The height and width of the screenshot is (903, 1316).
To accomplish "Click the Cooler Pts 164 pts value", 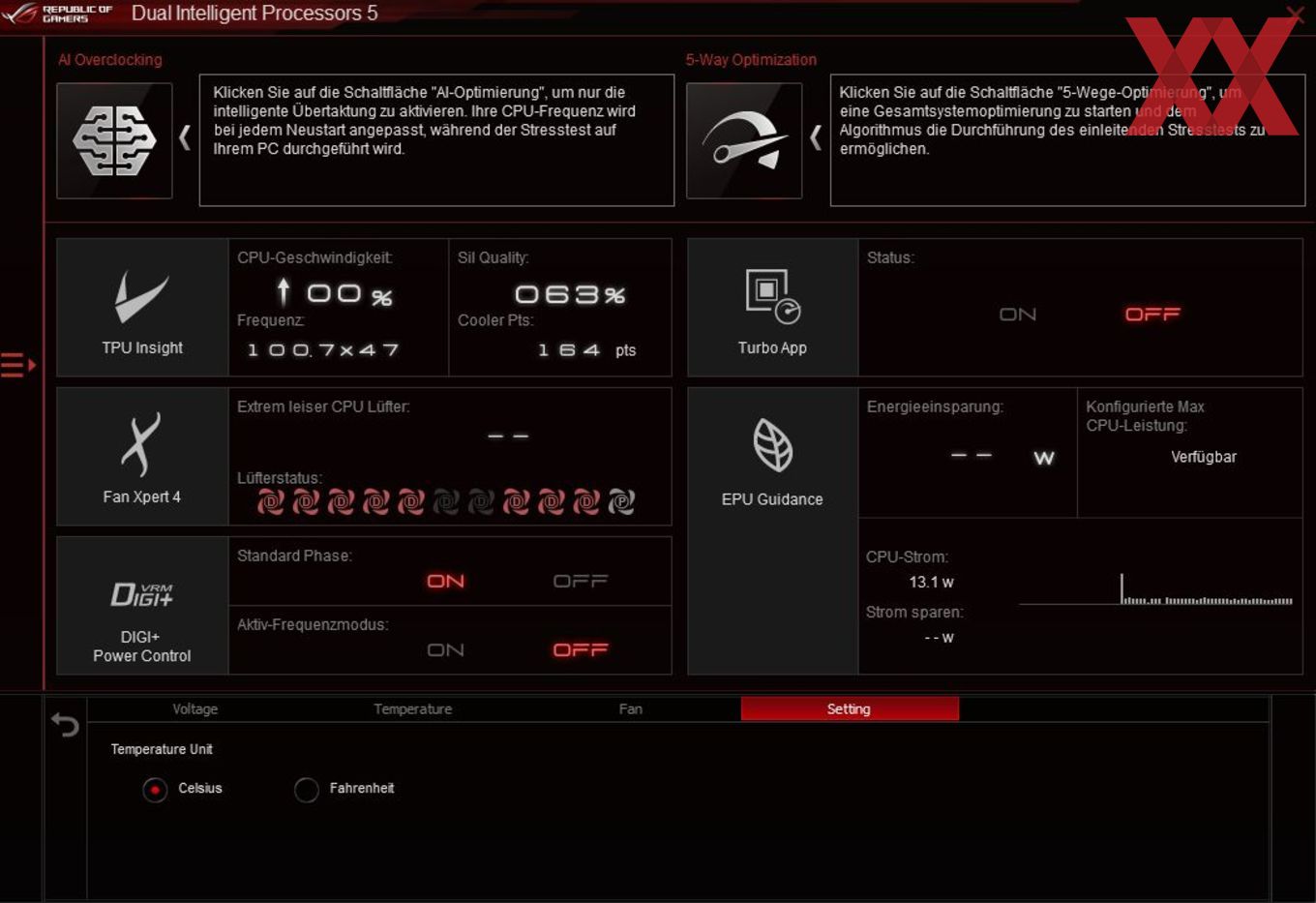I will tap(586, 350).
